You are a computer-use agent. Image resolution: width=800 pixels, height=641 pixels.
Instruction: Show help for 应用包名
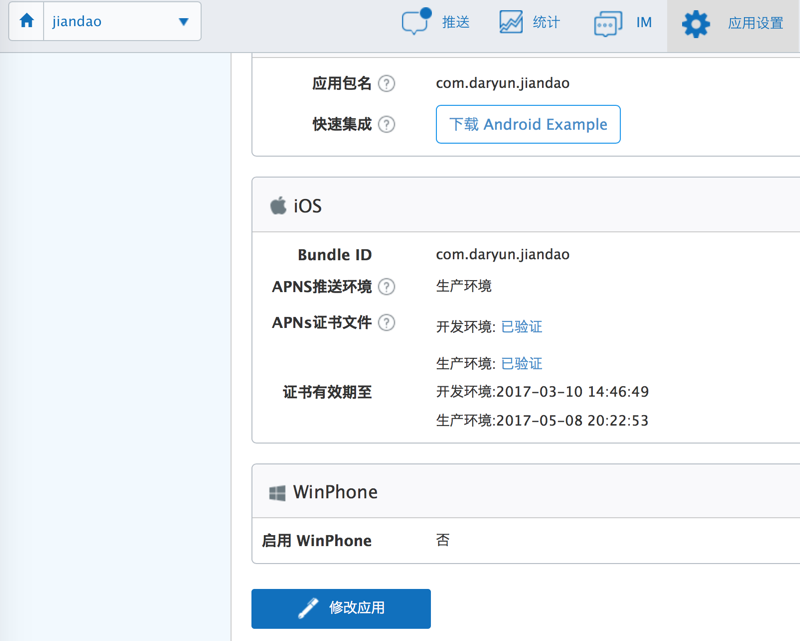tap(386, 83)
